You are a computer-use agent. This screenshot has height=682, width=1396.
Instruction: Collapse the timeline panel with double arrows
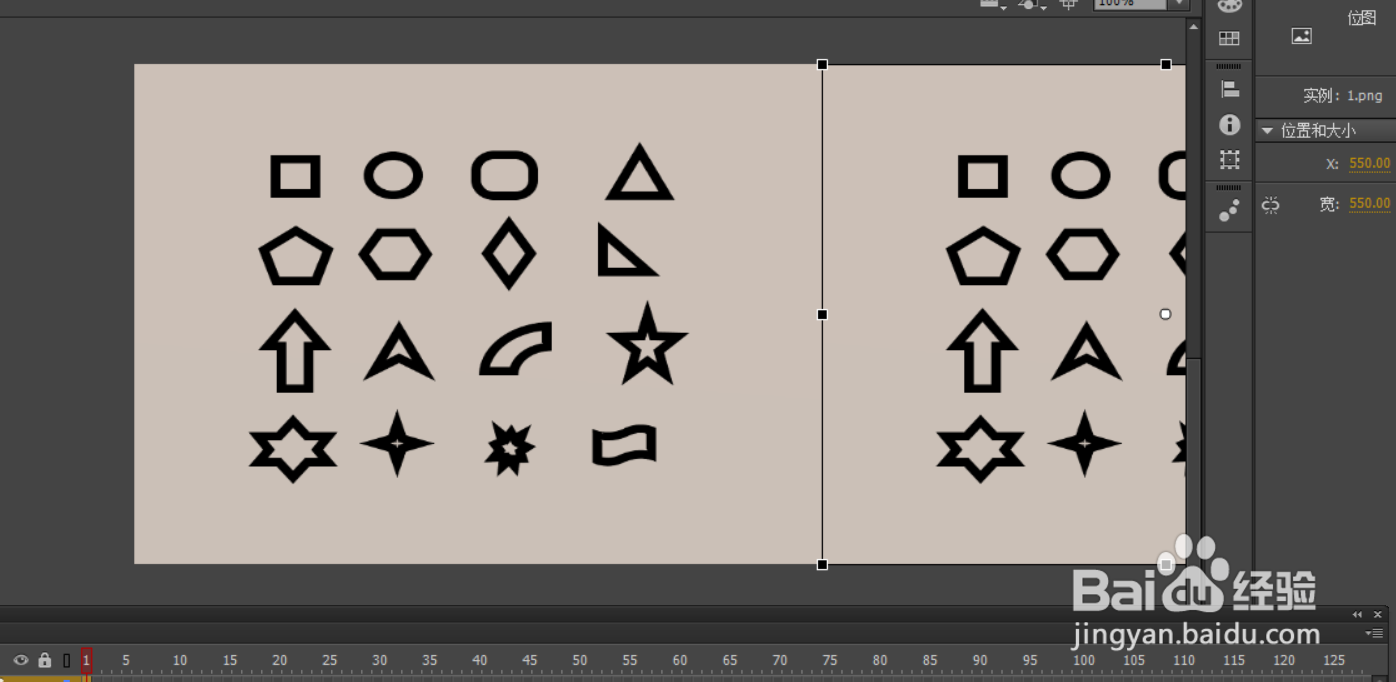(x=1357, y=614)
